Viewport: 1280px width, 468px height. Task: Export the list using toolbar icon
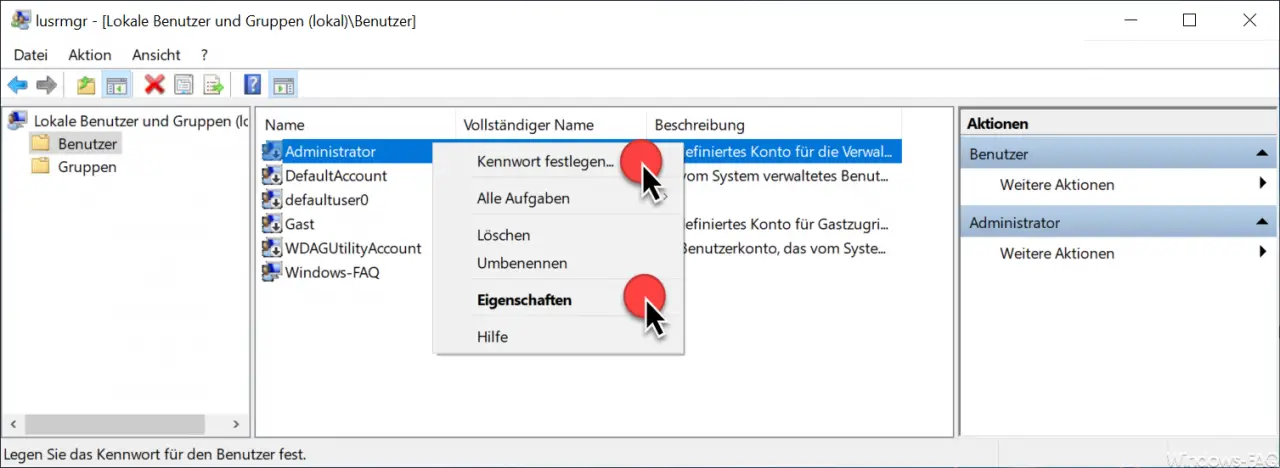tap(214, 85)
